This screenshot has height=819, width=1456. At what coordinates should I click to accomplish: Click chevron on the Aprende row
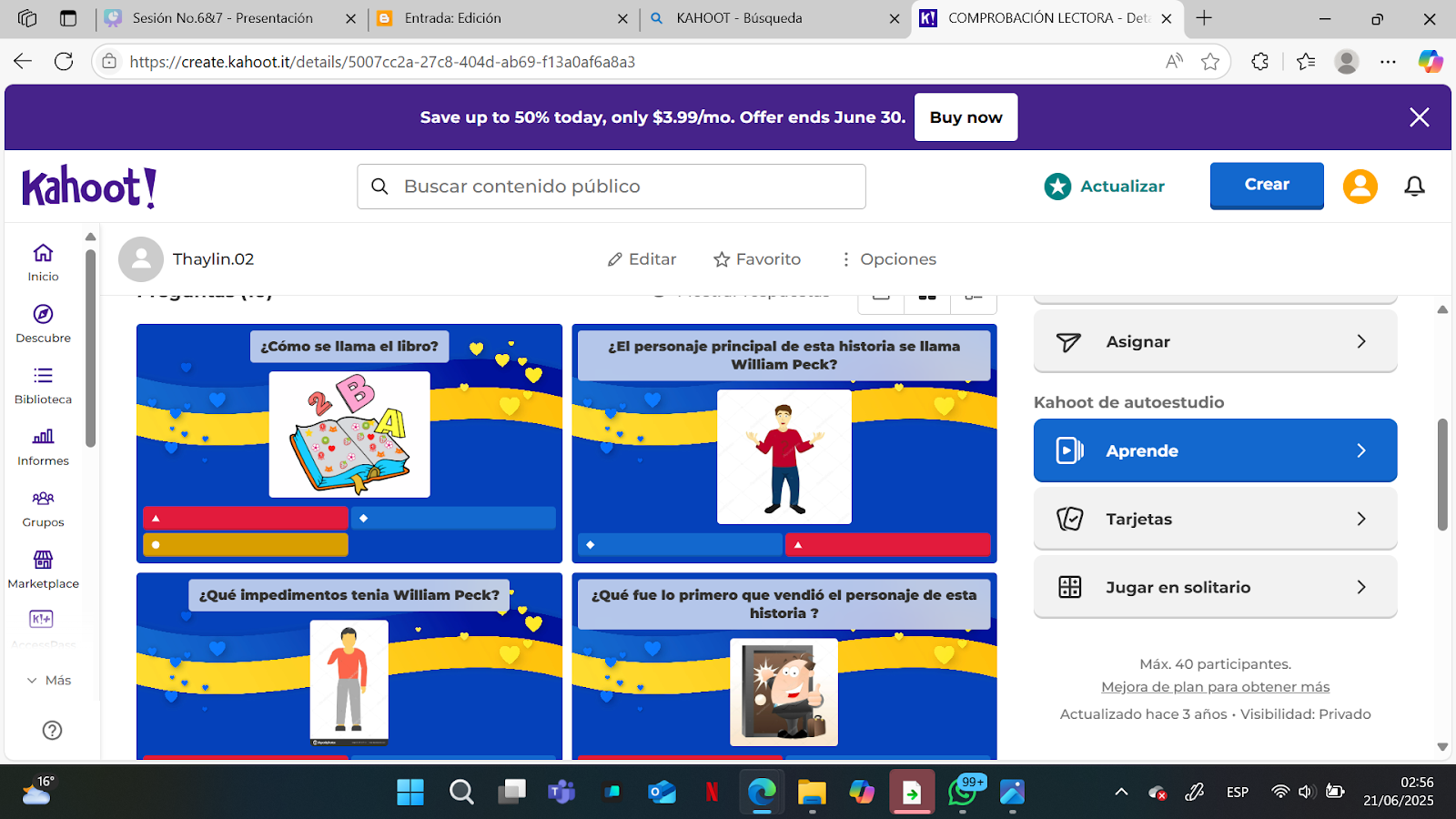1361,450
